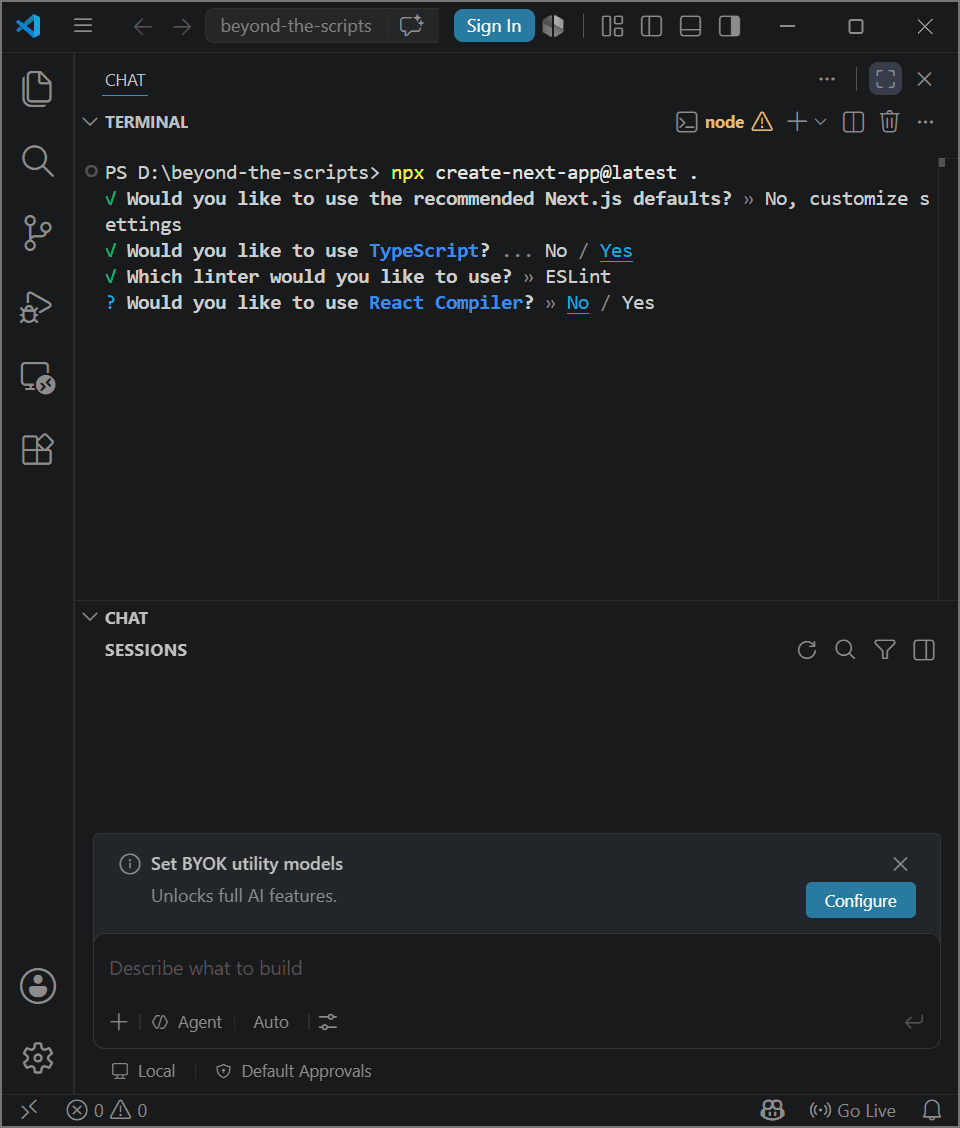Open the new terminal profile dropdown
This screenshot has height=1128, width=960.
pyautogui.click(x=820, y=122)
